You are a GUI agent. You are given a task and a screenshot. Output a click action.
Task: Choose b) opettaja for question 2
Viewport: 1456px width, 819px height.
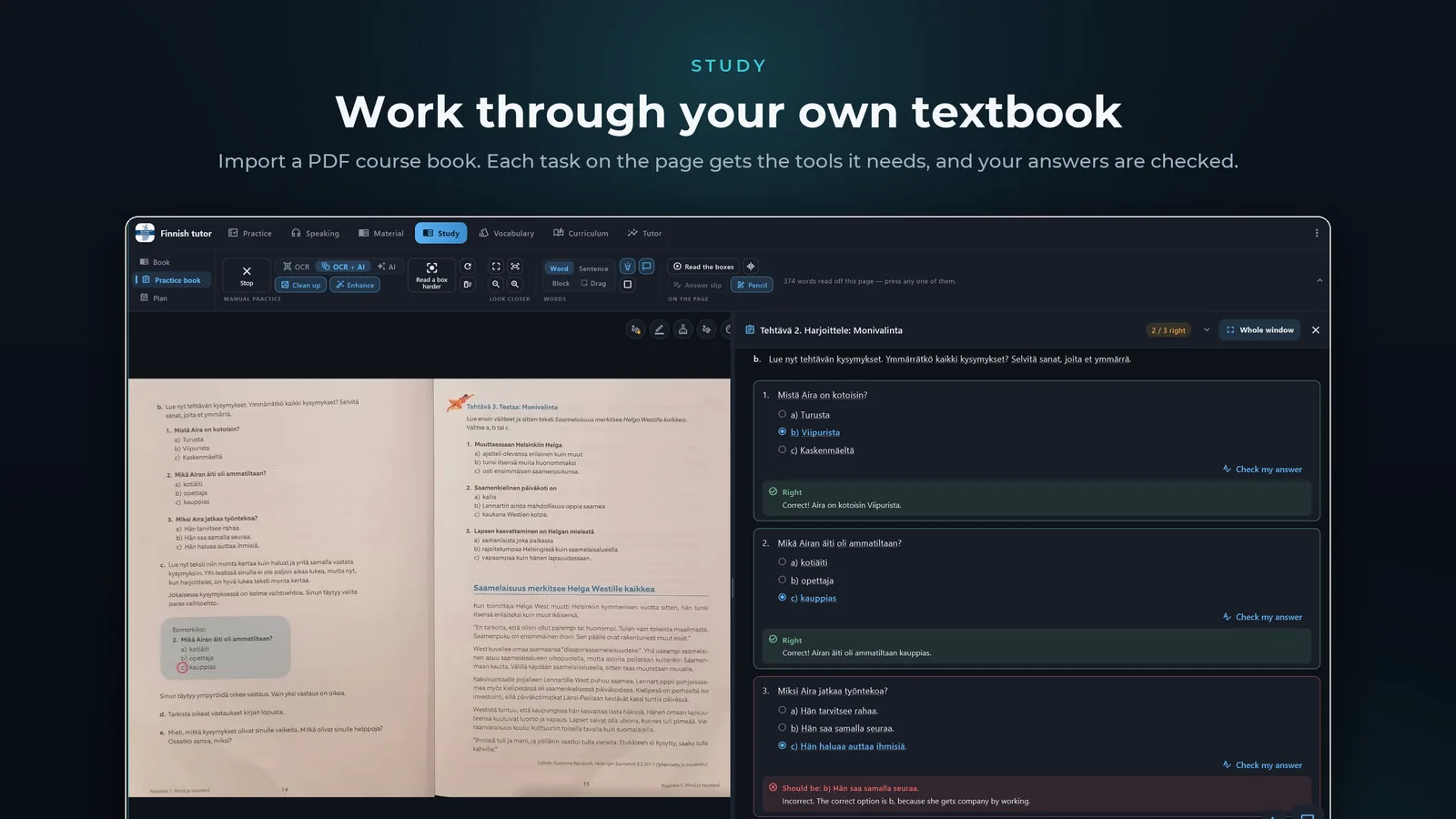(805, 581)
